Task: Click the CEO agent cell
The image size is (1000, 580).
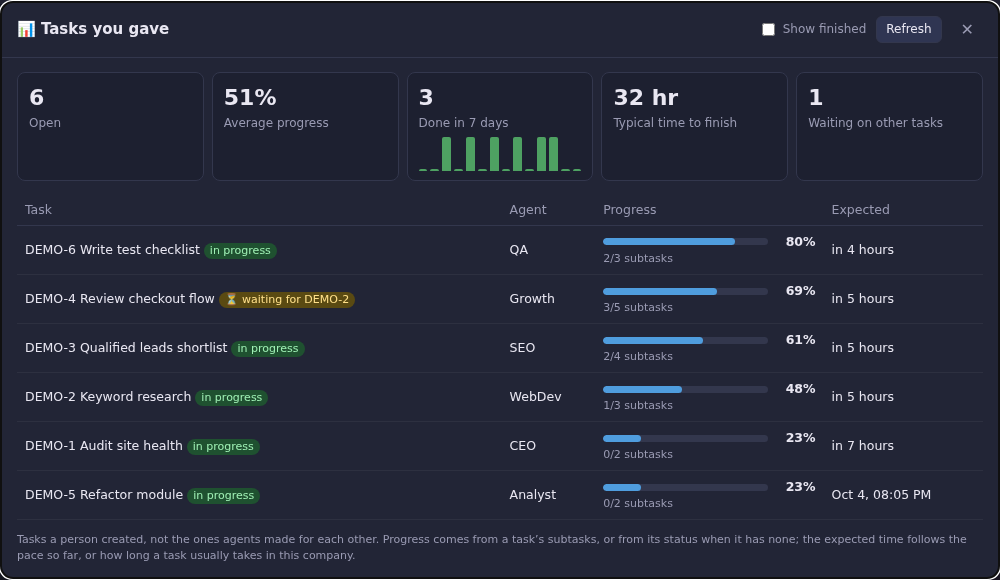Action: (x=522, y=446)
